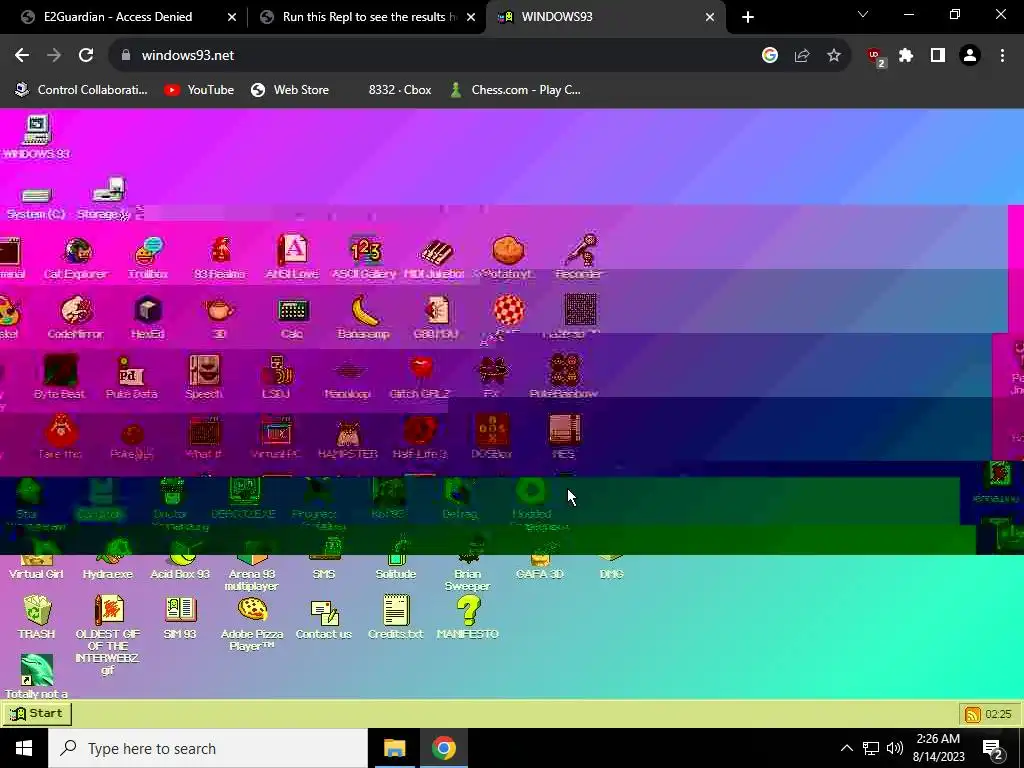
Task: Go back to the previous page
Action: click(22, 56)
